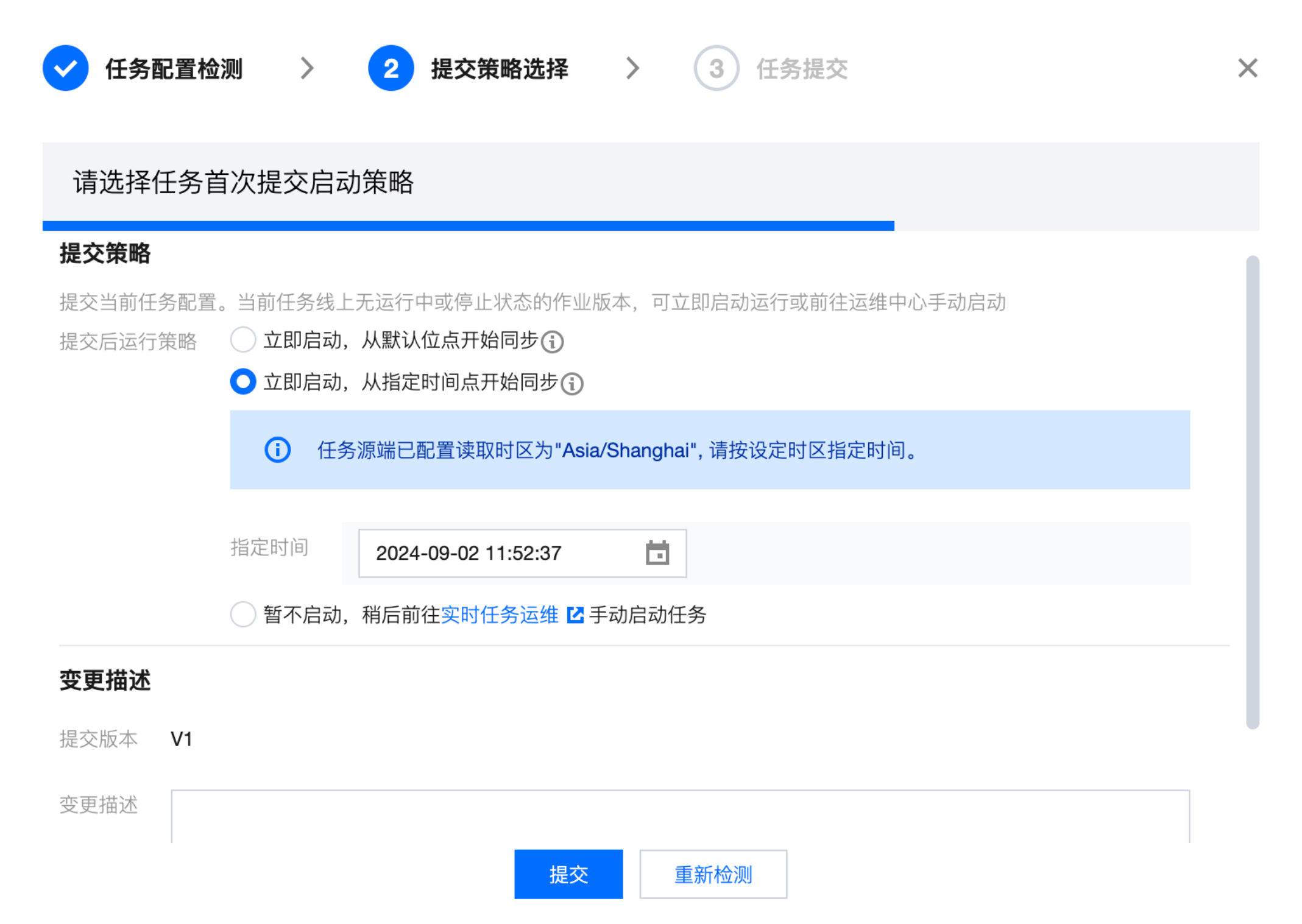Click info icon beside specified time sync option

pos(571,384)
